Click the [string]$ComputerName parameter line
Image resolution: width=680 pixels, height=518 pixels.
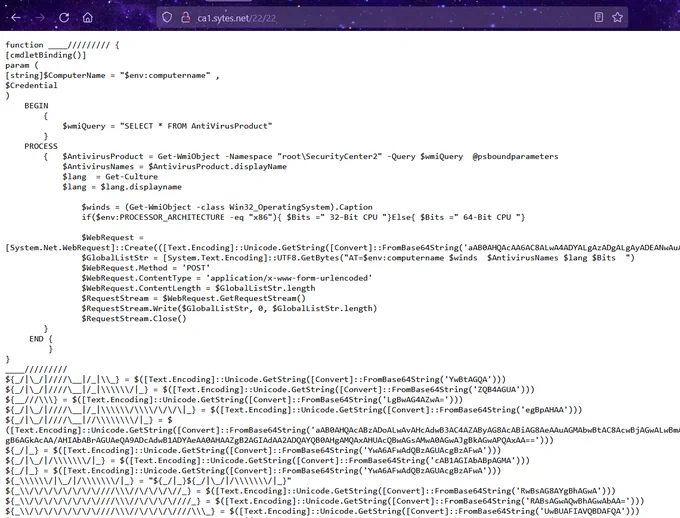tap(112, 75)
